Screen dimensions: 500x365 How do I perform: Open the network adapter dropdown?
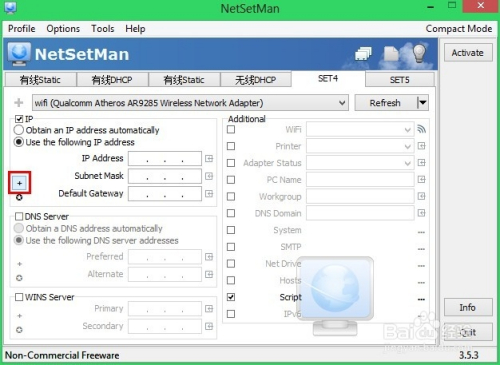click(x=190, y=103)
